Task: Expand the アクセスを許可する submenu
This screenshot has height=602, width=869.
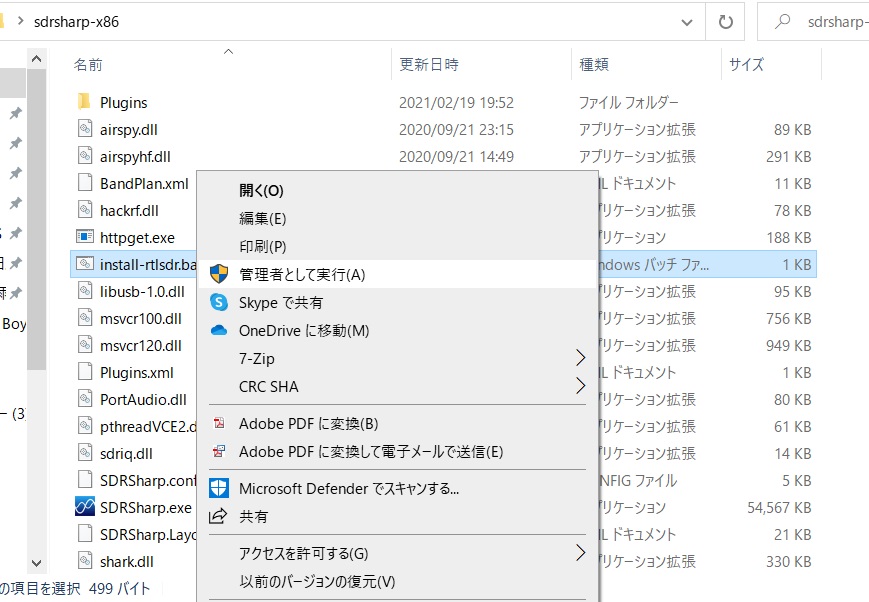Action: [580, 553]
